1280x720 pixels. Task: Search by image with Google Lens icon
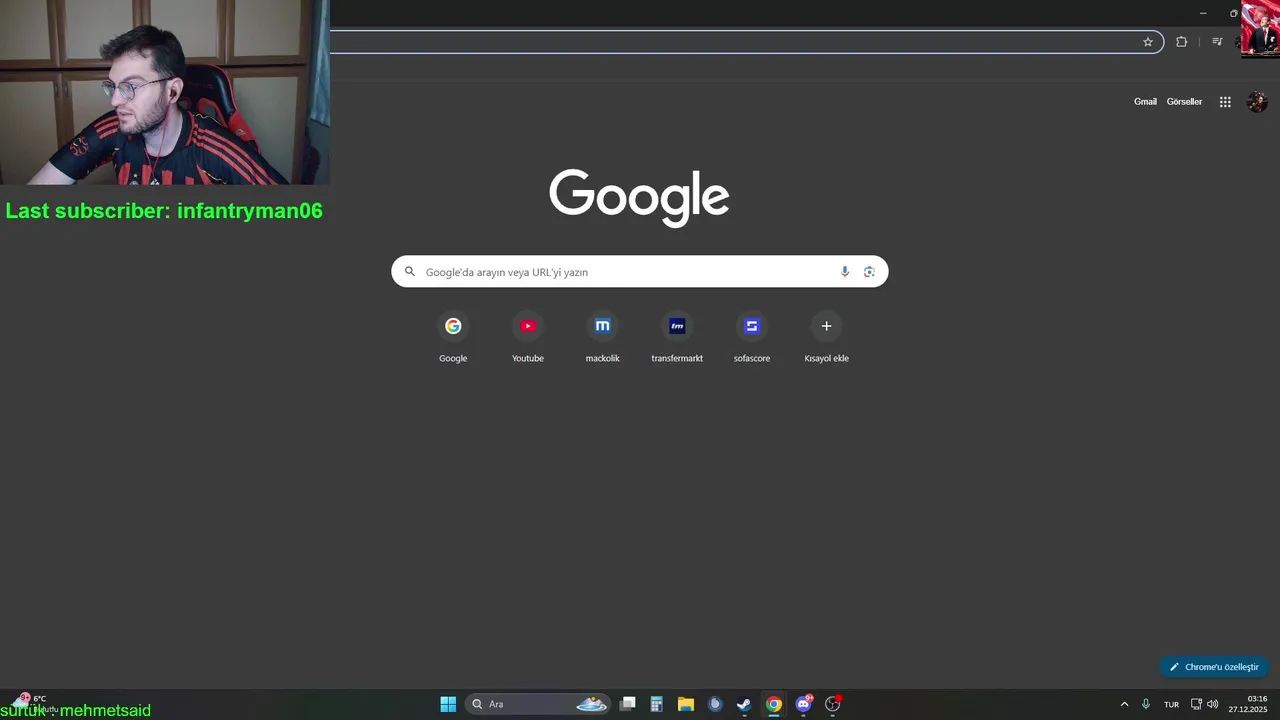coord(869,272)
